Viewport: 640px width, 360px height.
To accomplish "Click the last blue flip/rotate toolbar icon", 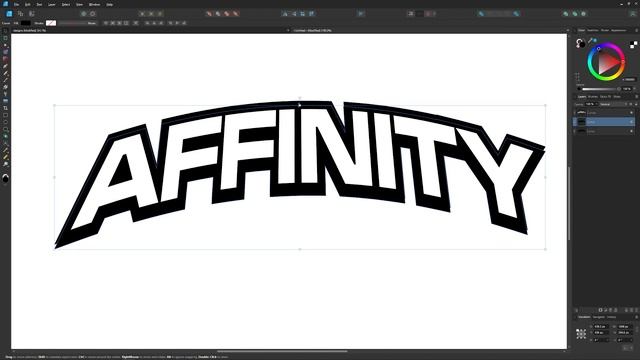I will (x=312, y=13).
